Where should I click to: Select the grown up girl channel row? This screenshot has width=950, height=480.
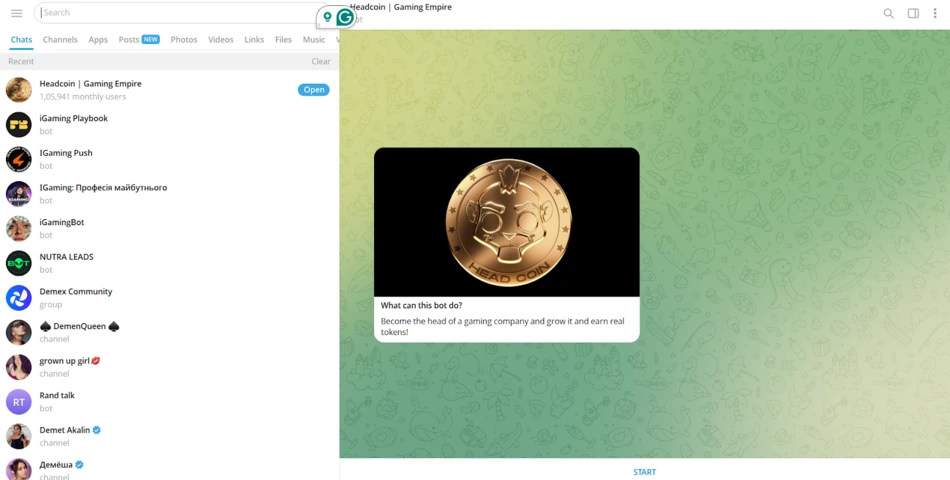click(169, 367)
